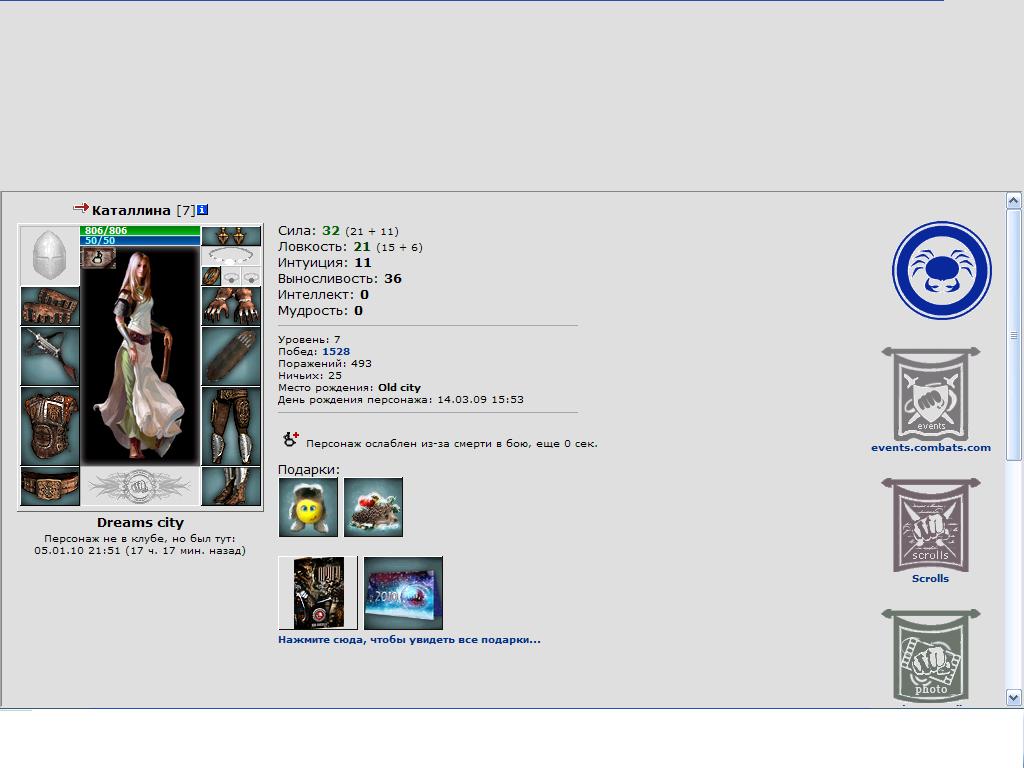Open the yellow smiley in hat gift
Screen dimensions: 1024x768
[x=308, y=507]
